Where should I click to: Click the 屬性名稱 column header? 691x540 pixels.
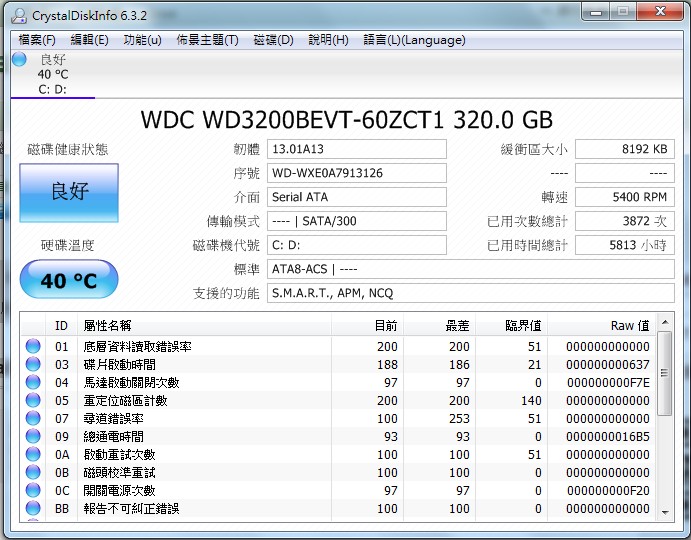[204, 326]
